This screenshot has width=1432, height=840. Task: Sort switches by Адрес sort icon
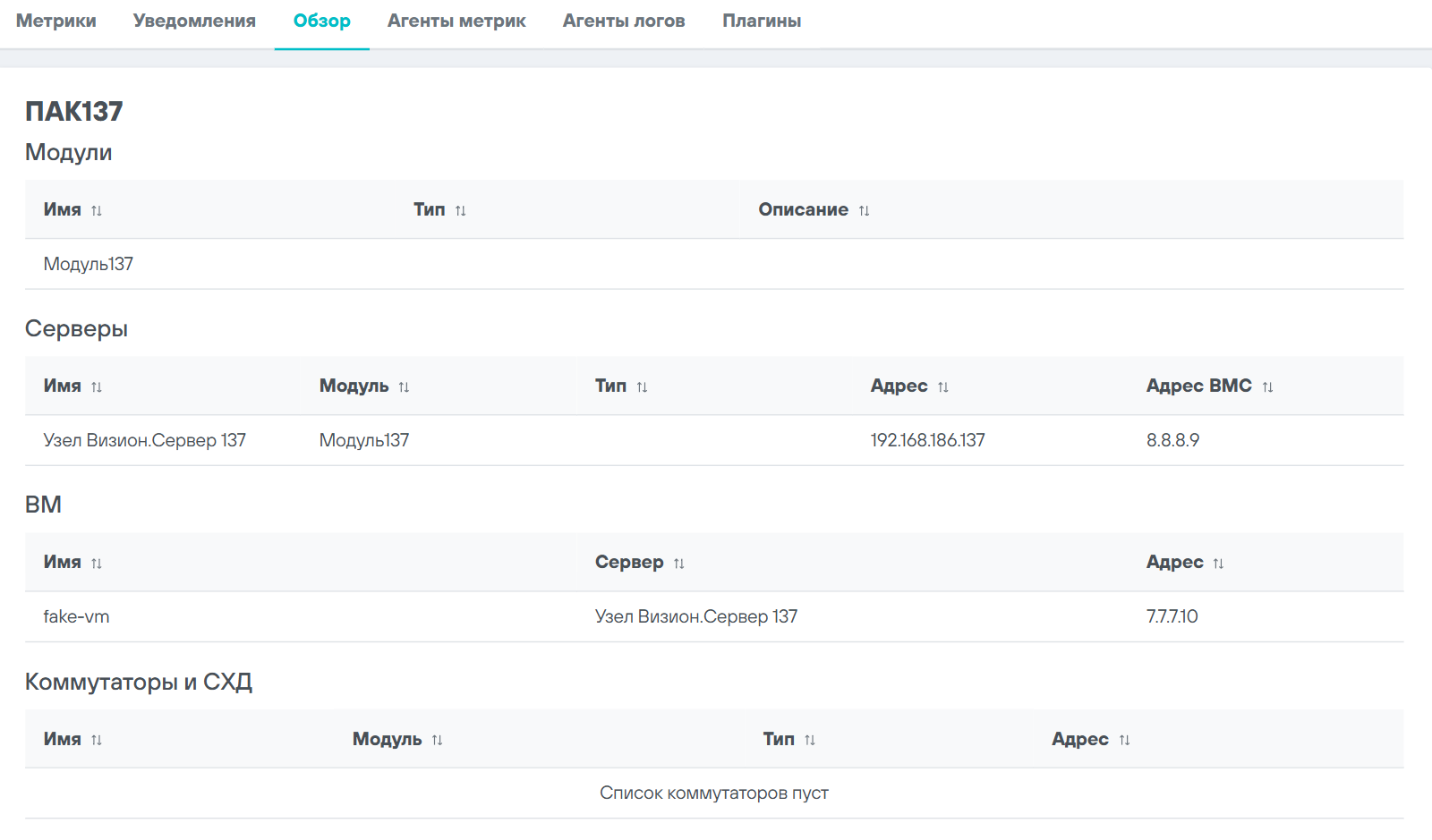click(x=1124, y=741)
